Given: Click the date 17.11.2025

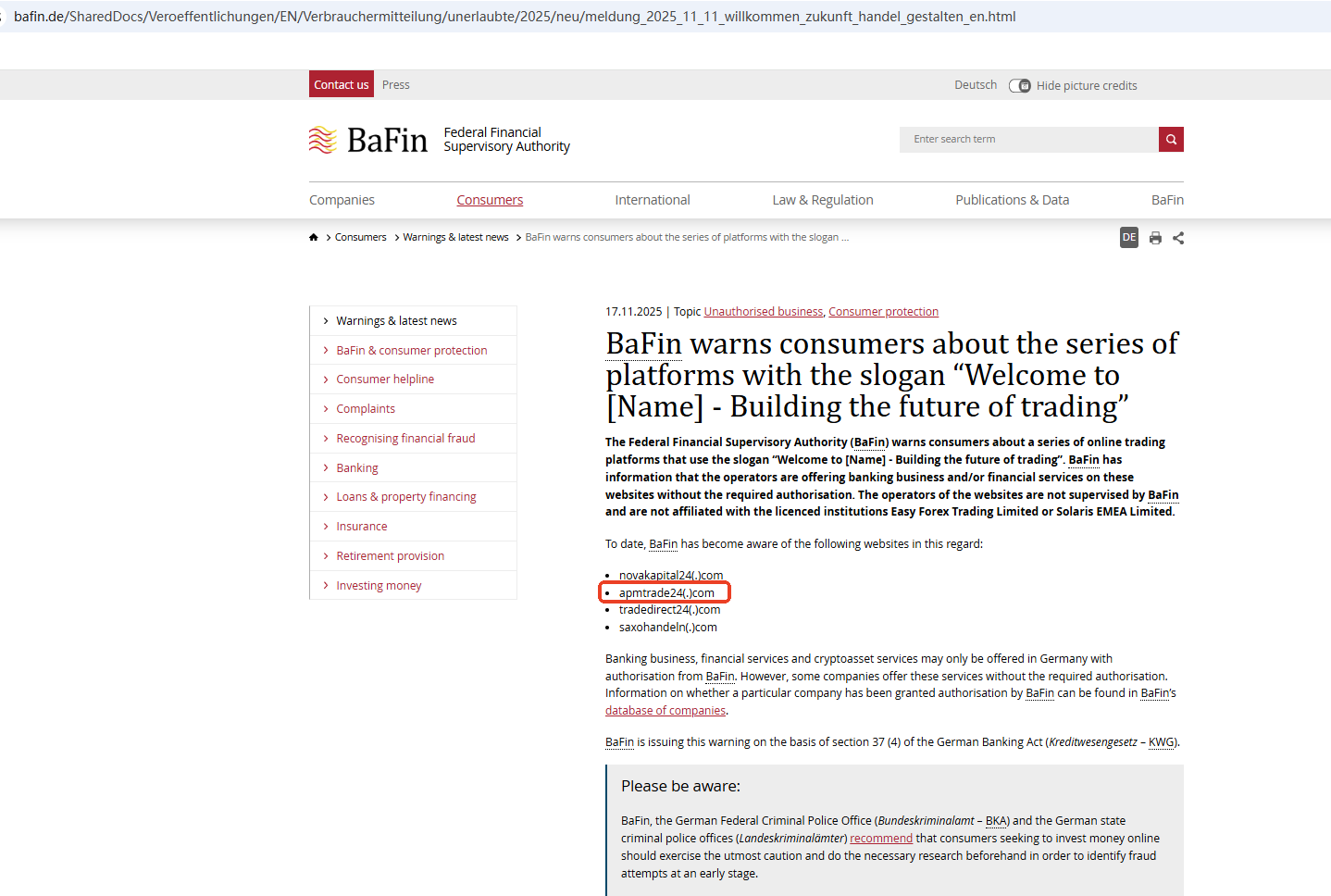Looking at the screenshot, I should [634, 312].
